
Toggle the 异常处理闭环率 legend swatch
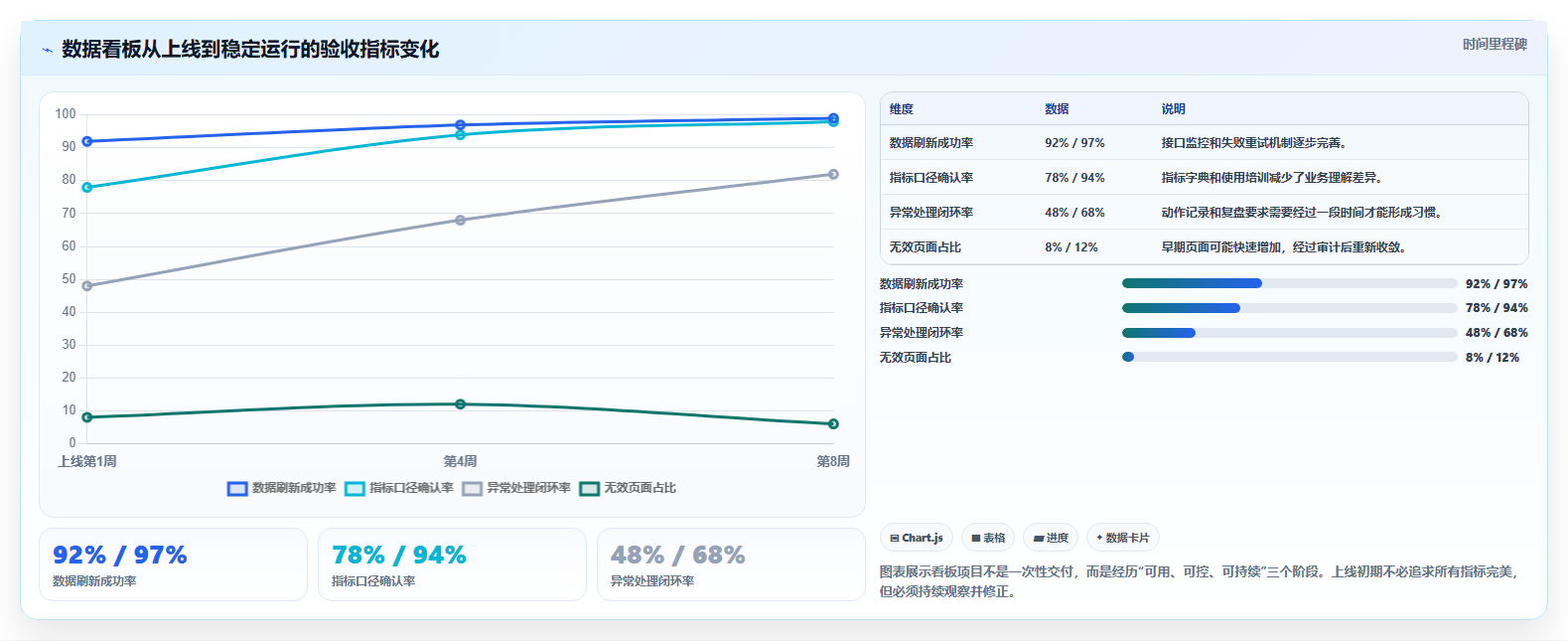(x=472, y=488)
